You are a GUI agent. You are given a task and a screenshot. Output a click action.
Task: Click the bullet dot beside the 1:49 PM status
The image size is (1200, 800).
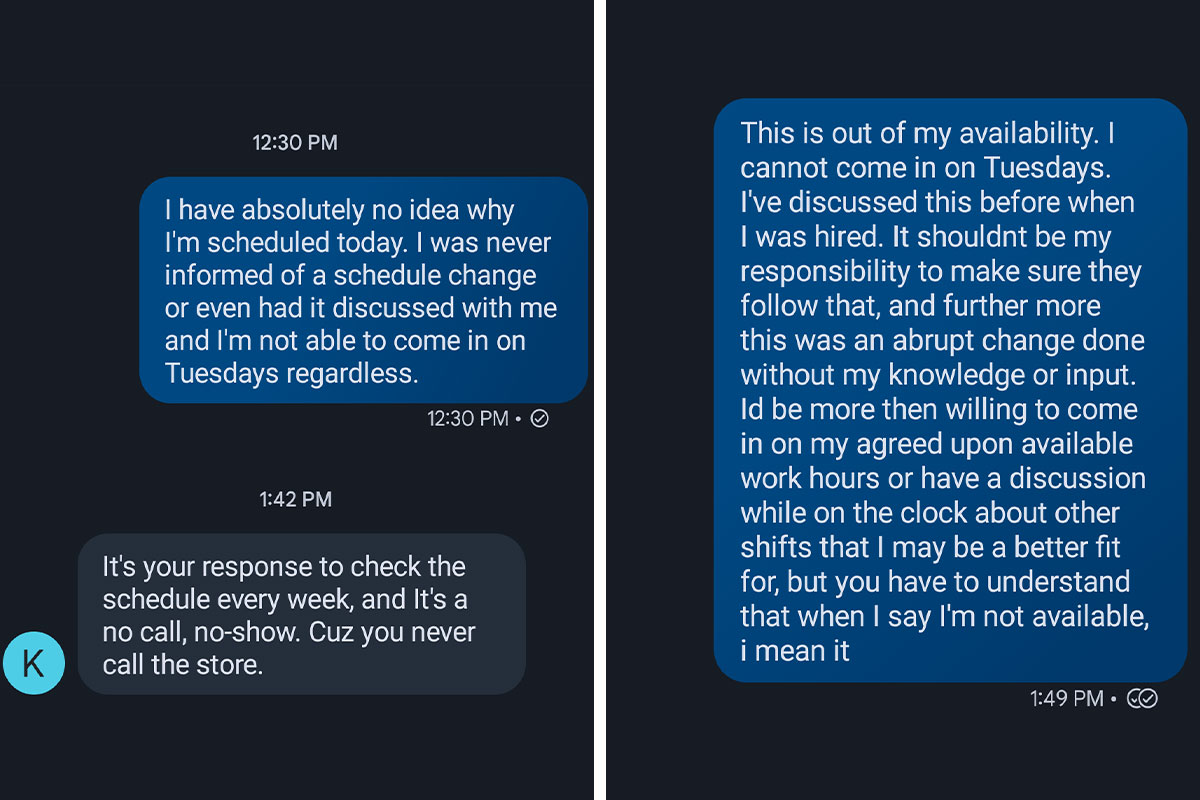coord(1114,700)
